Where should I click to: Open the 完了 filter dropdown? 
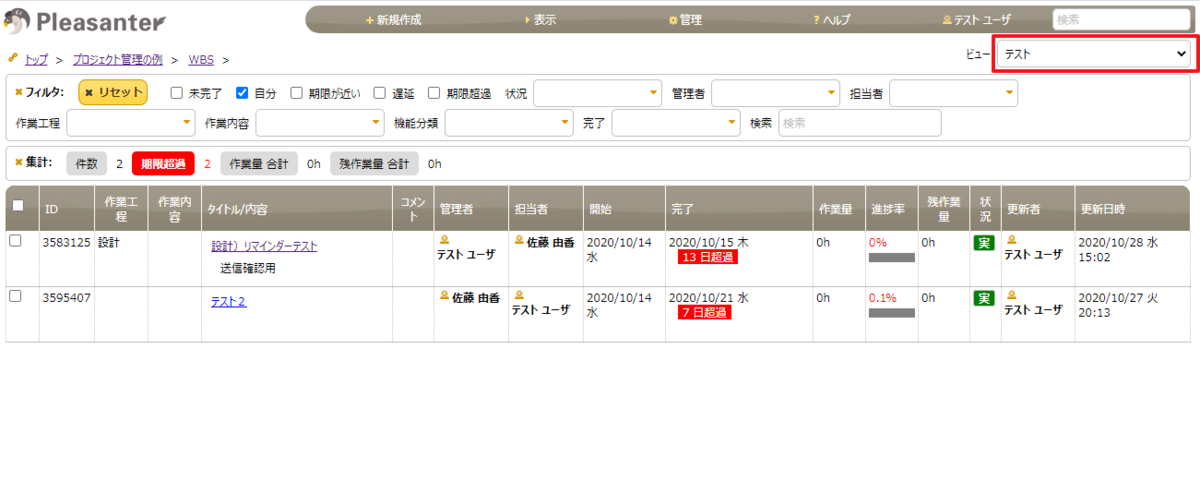click(676, 123)
